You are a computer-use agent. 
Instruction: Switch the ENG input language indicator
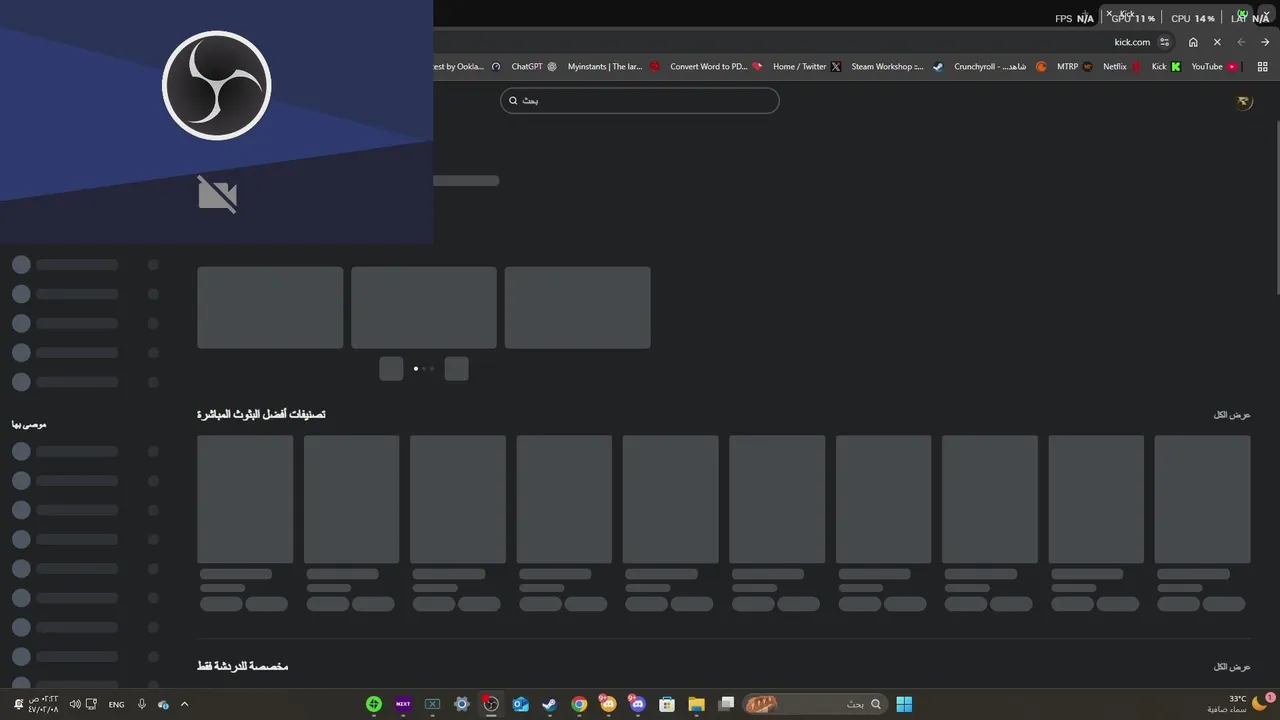pos(116,704)
